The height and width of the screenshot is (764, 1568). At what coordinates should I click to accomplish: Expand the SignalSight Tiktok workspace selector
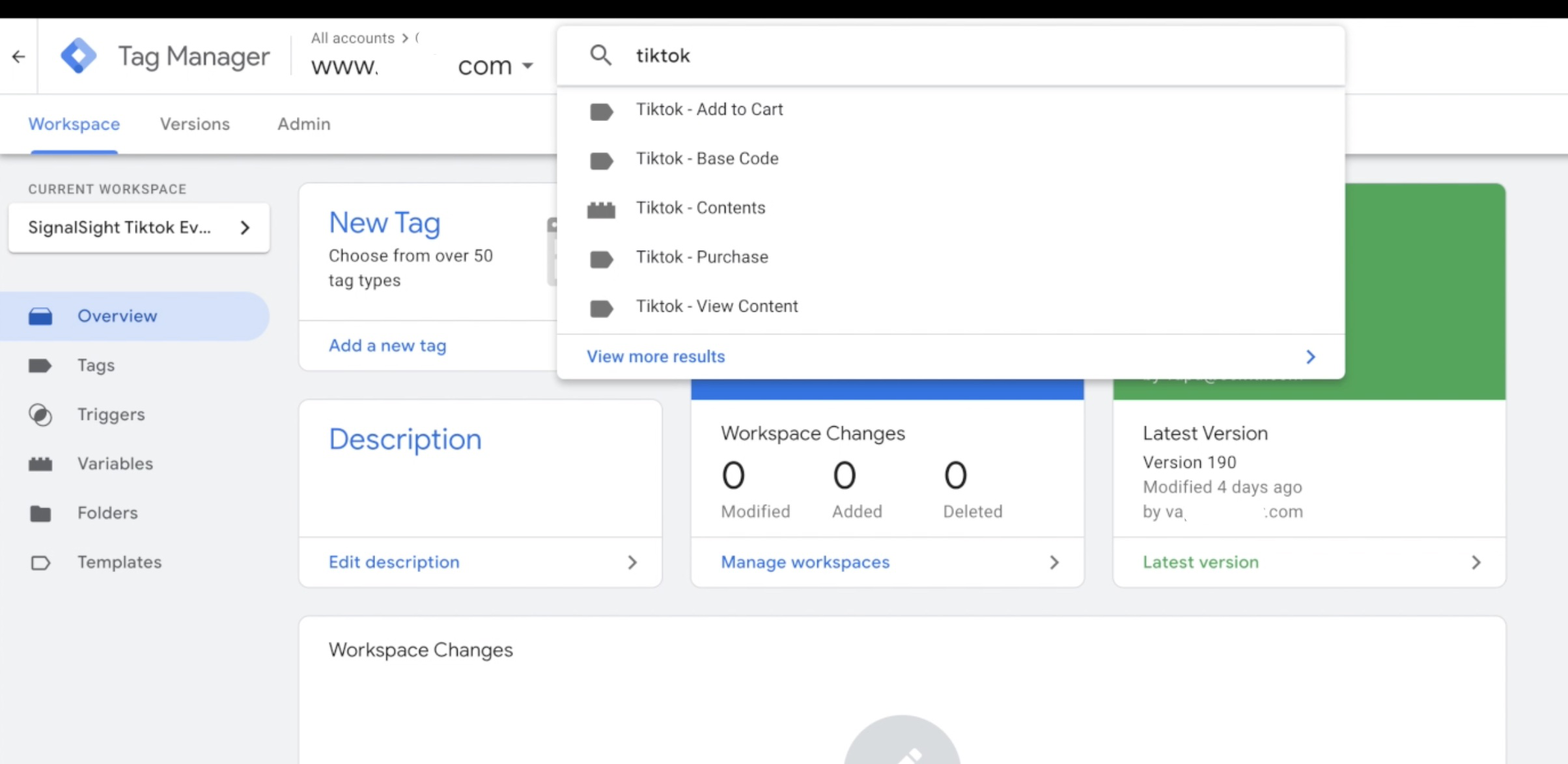pos(139,228)
